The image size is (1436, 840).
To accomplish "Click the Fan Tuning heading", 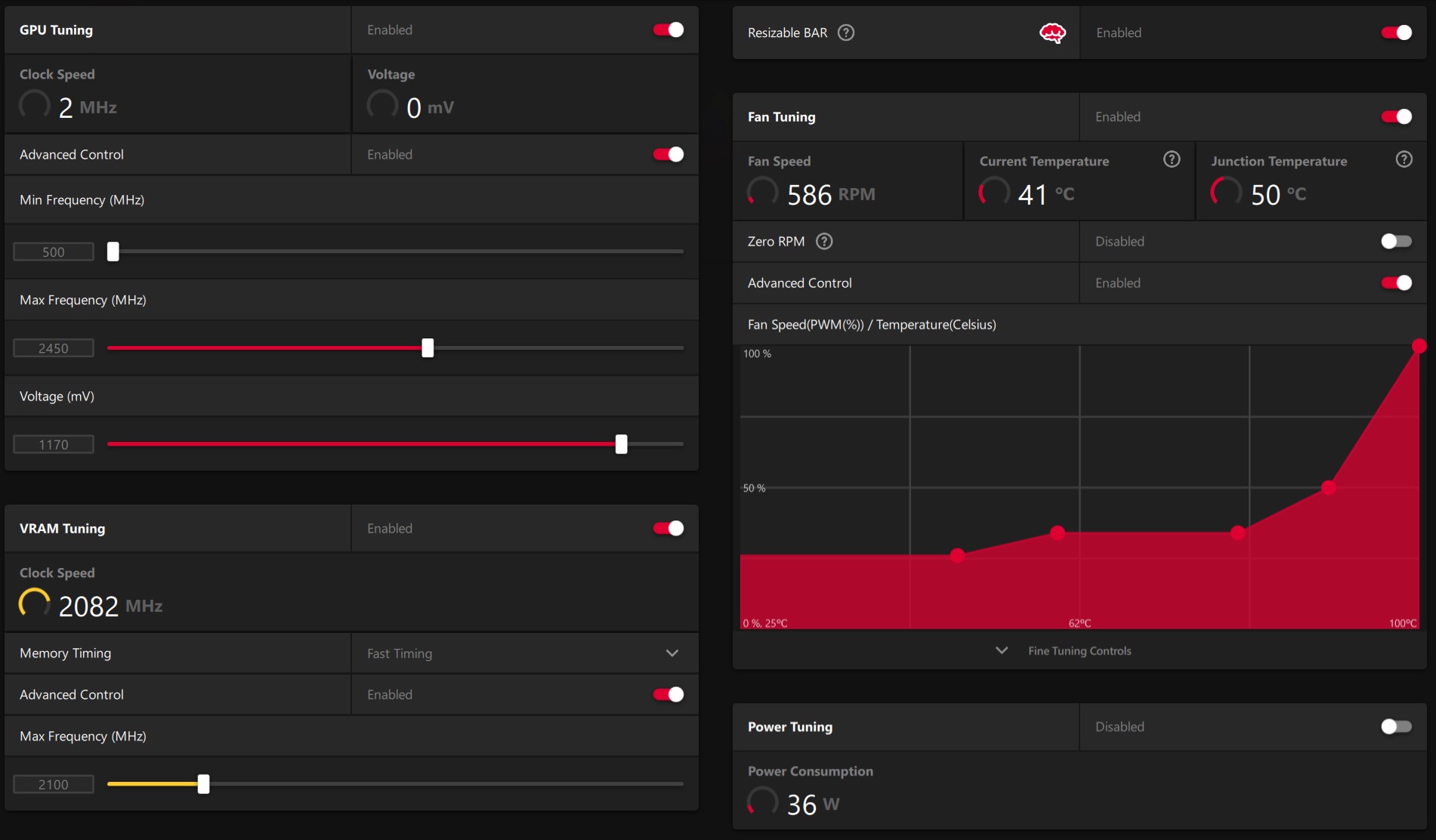I will 781,116.
